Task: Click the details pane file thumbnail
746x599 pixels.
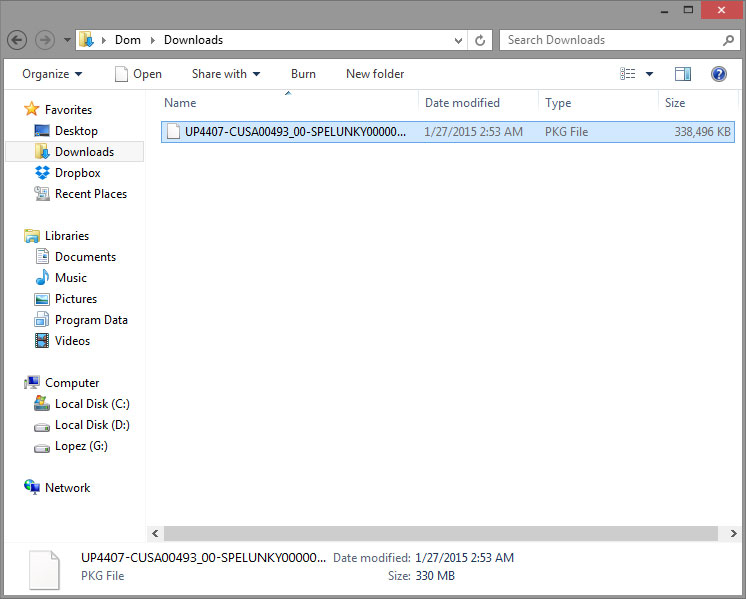Action: [x=44, y=570]
